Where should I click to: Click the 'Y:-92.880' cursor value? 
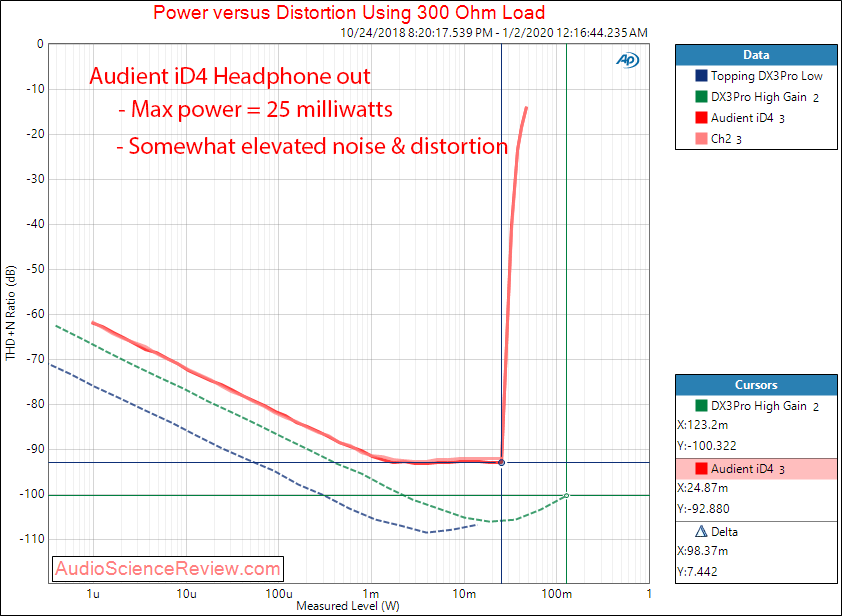click(x=703, y=509)
